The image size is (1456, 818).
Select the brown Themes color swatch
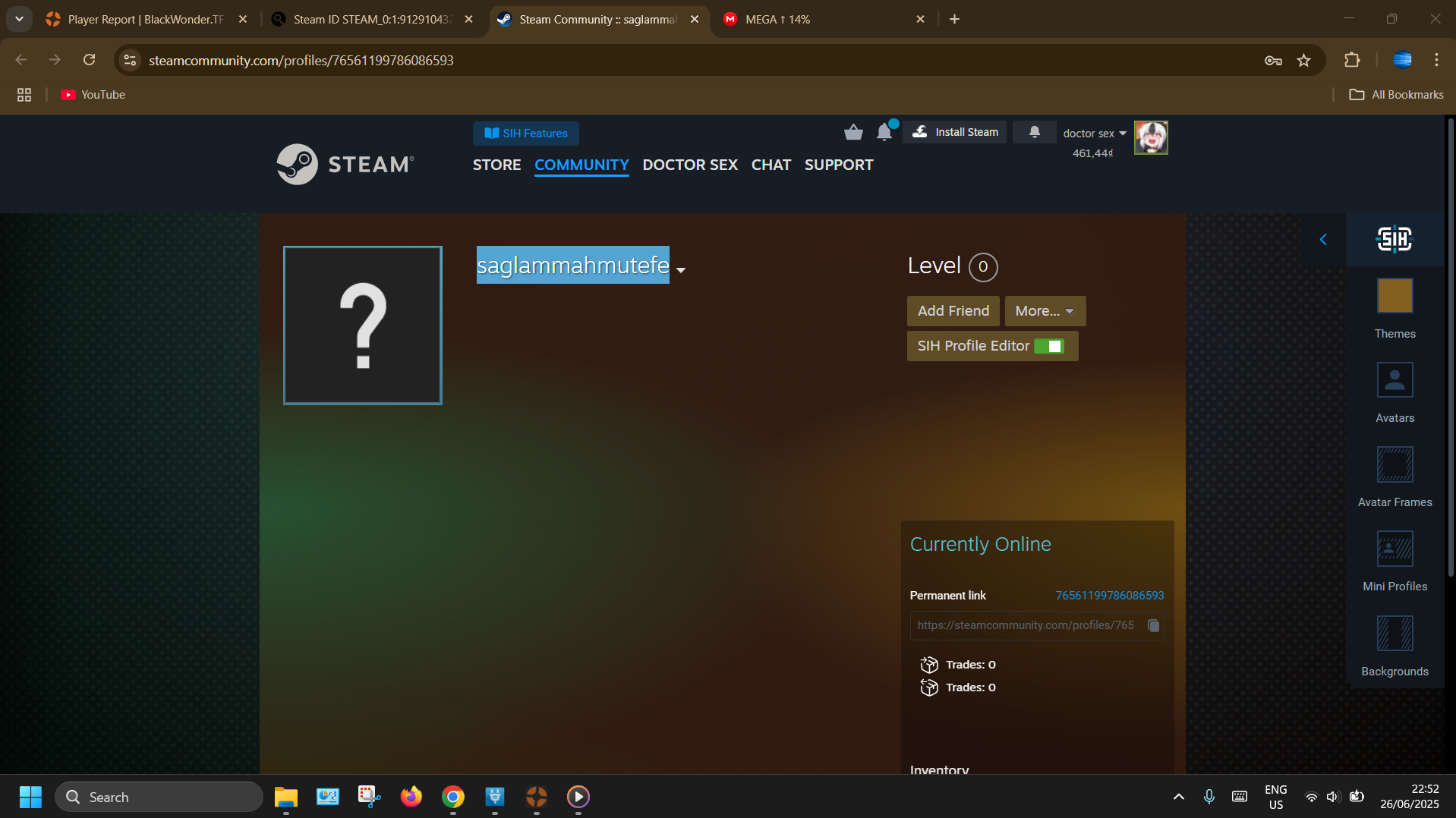pos(1395,296)
